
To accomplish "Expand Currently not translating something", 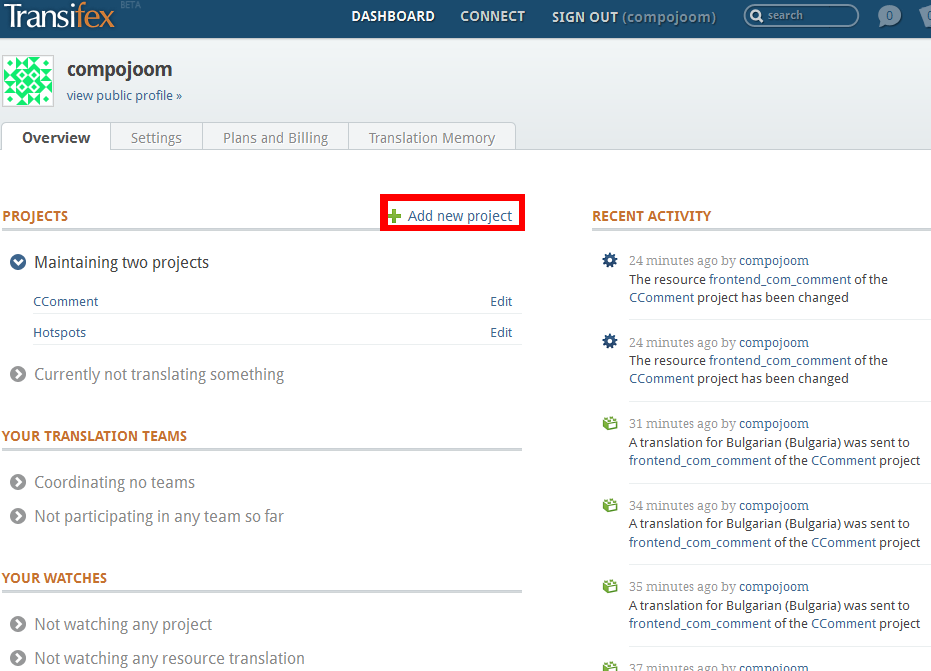I will 18,374.
